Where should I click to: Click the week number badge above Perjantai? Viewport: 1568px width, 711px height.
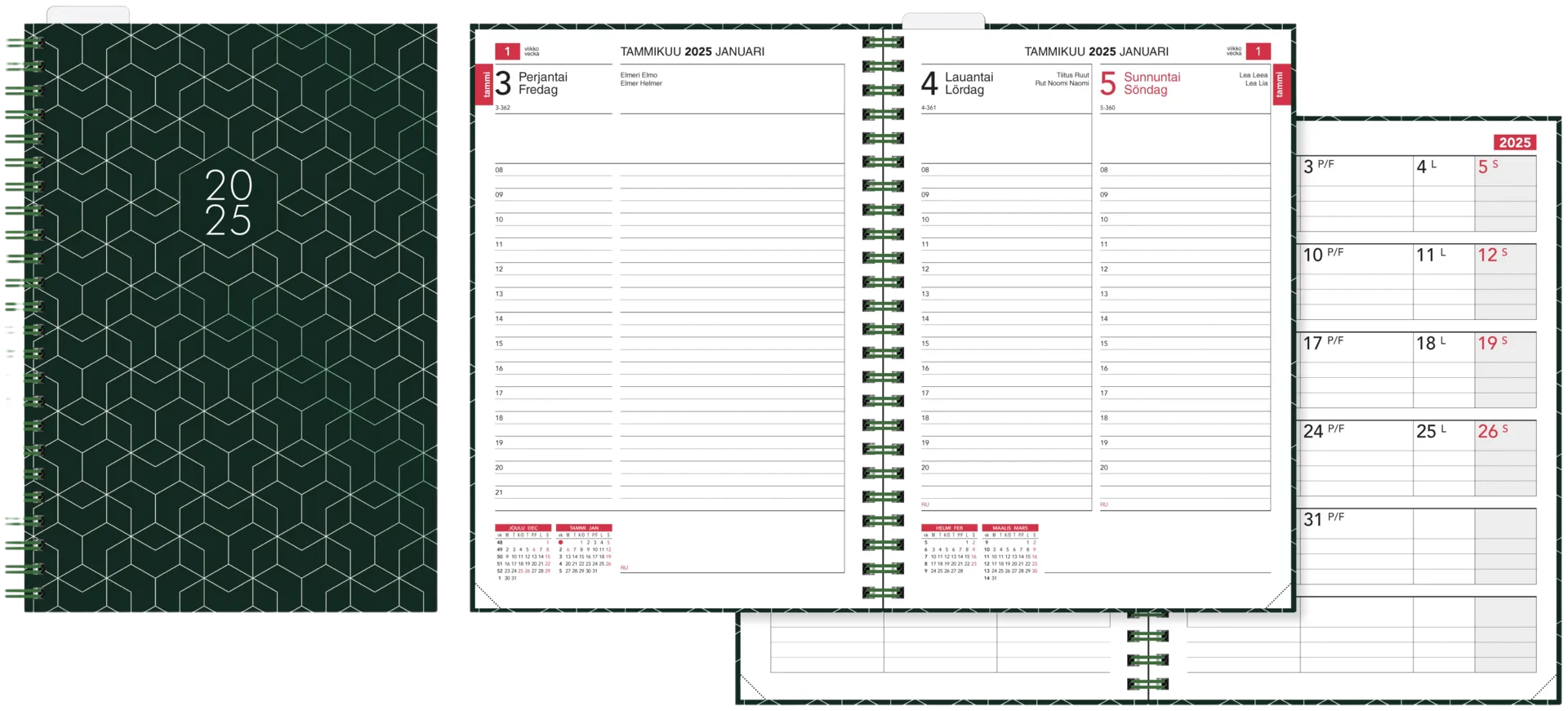[x=507, y=51]
